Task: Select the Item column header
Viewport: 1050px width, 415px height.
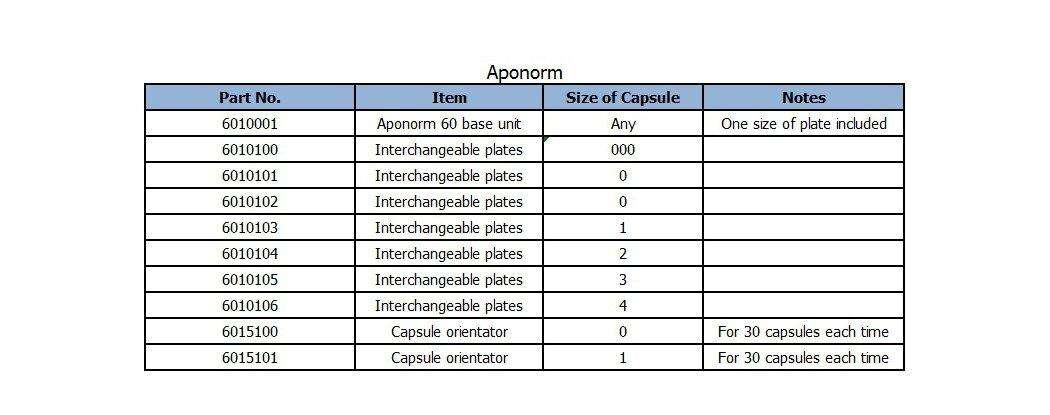Action: (x=449, y=98)
